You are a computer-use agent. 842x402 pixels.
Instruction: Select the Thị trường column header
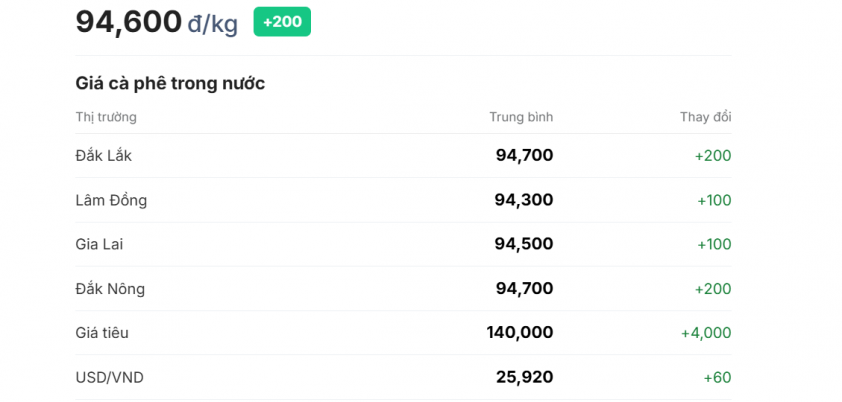click(106, 117)
